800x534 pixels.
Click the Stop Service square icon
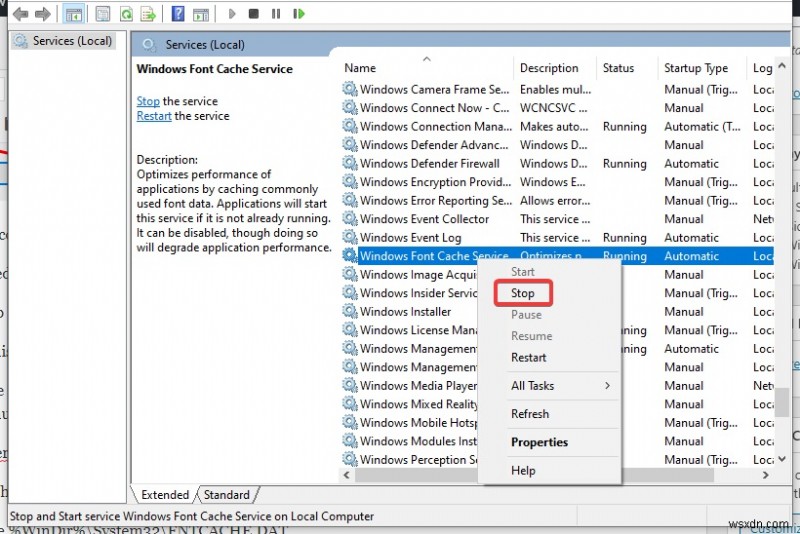[x=254, y=14]
